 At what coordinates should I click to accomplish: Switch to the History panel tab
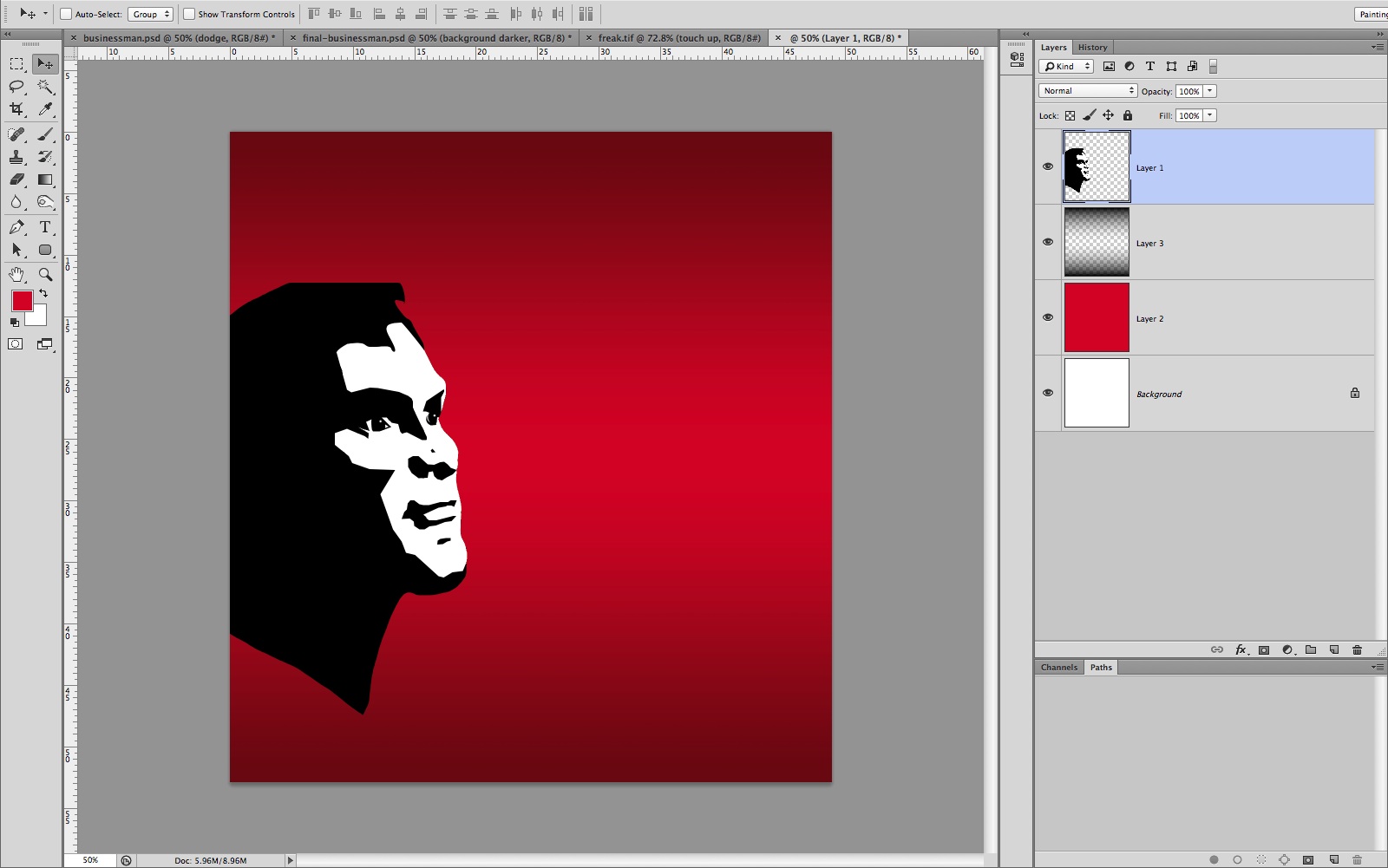(x=1092, y=48)
